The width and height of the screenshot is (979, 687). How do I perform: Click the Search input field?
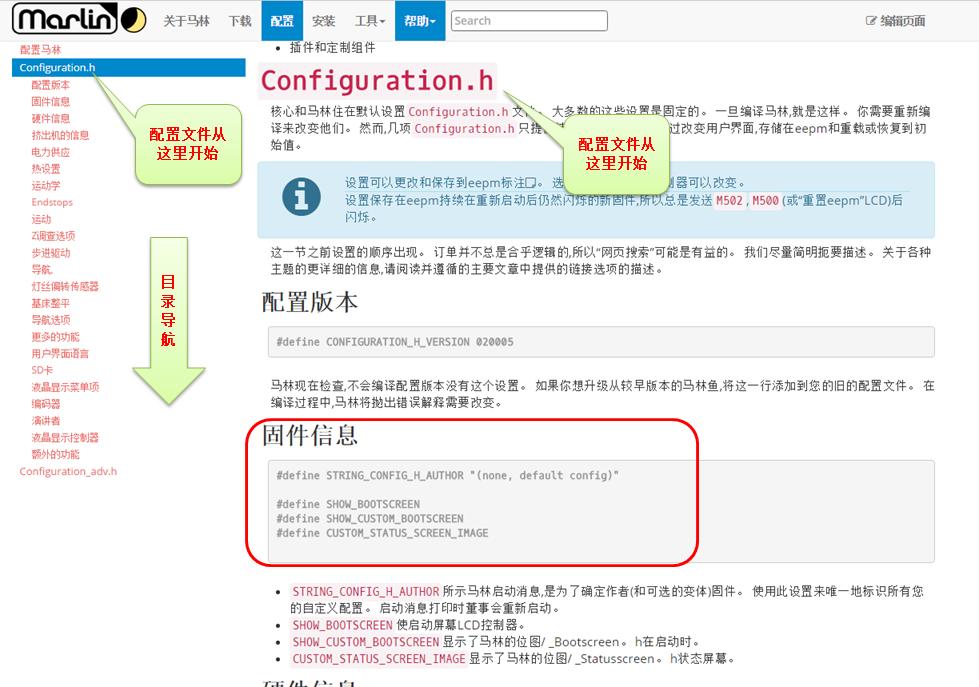[x=530, y=20]
